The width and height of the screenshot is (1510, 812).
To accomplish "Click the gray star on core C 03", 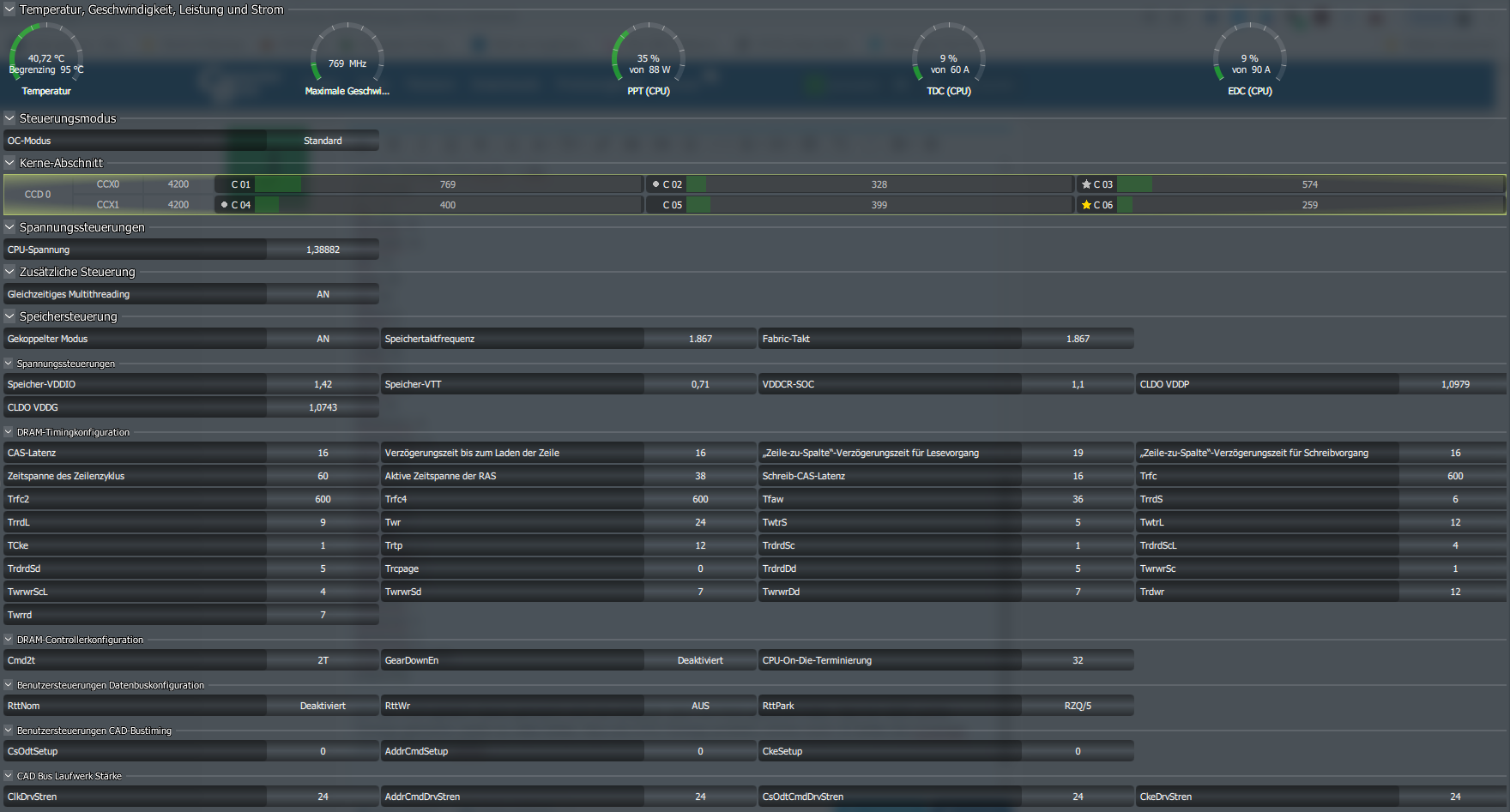I will coord(1086,184).
